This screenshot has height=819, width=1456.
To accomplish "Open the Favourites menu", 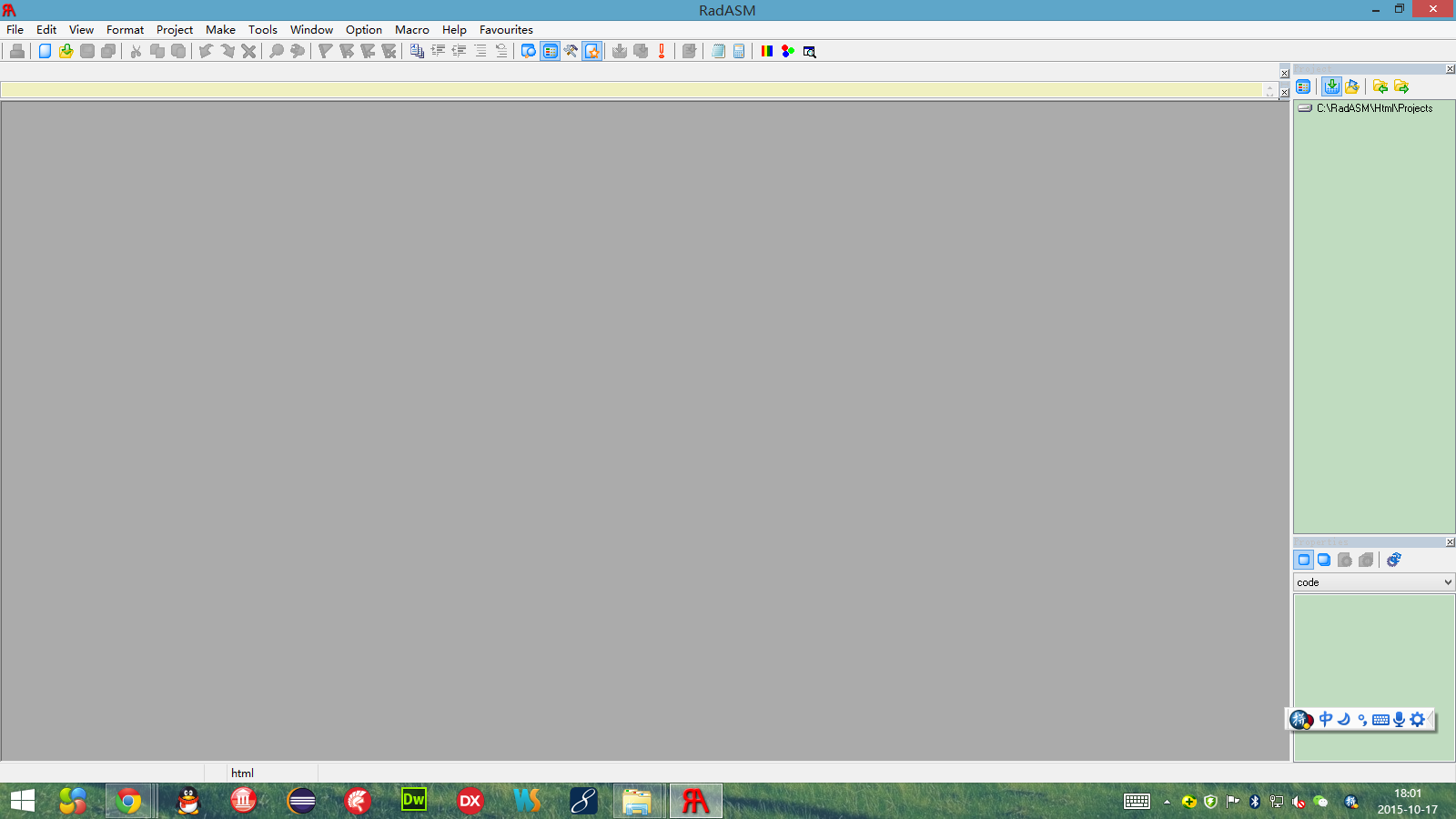I will (x=506, y=29).
